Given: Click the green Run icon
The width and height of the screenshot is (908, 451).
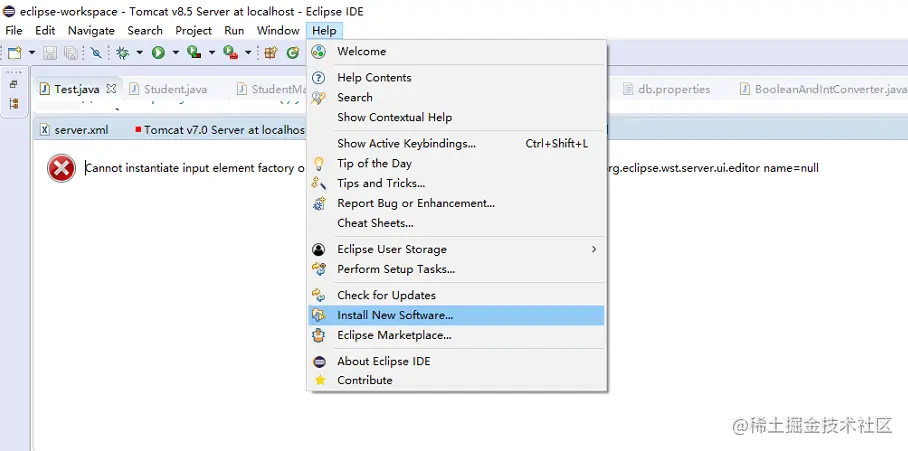Looking at the screenshot, I should (158, 53).
